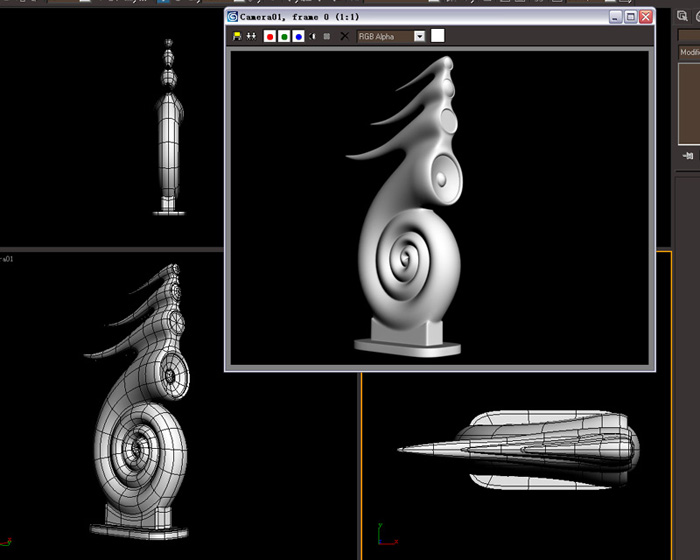Image resolution: width=700 pixels, height=560 pixels.
Task: Toggle monochrome display in render window
Action: pos(327,36)
